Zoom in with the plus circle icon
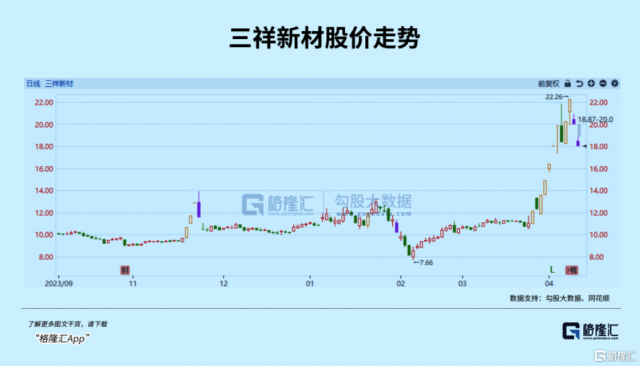The image size is (640, 366). [591, 83]
